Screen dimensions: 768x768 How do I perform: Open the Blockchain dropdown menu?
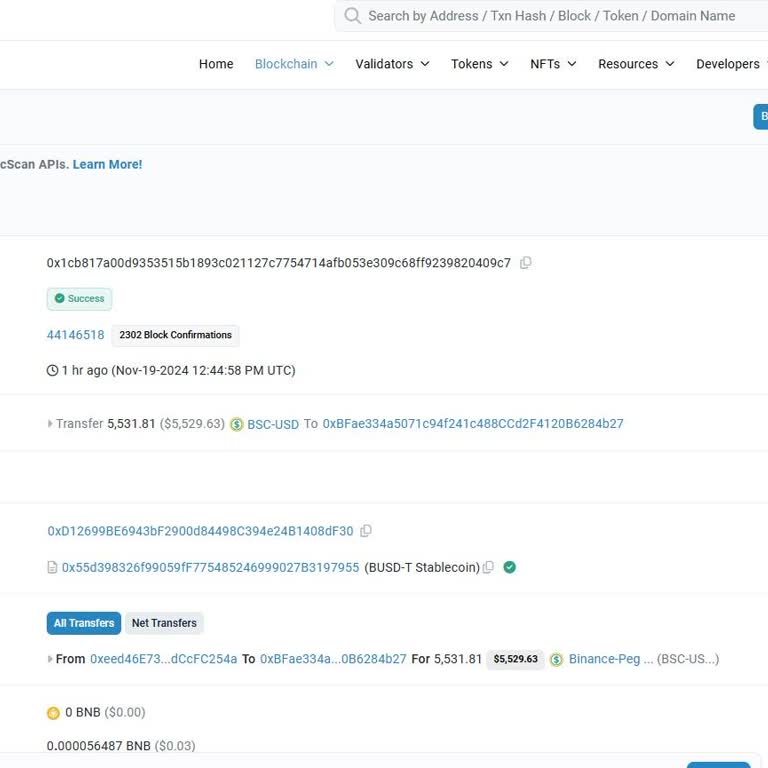click(294, 64)
